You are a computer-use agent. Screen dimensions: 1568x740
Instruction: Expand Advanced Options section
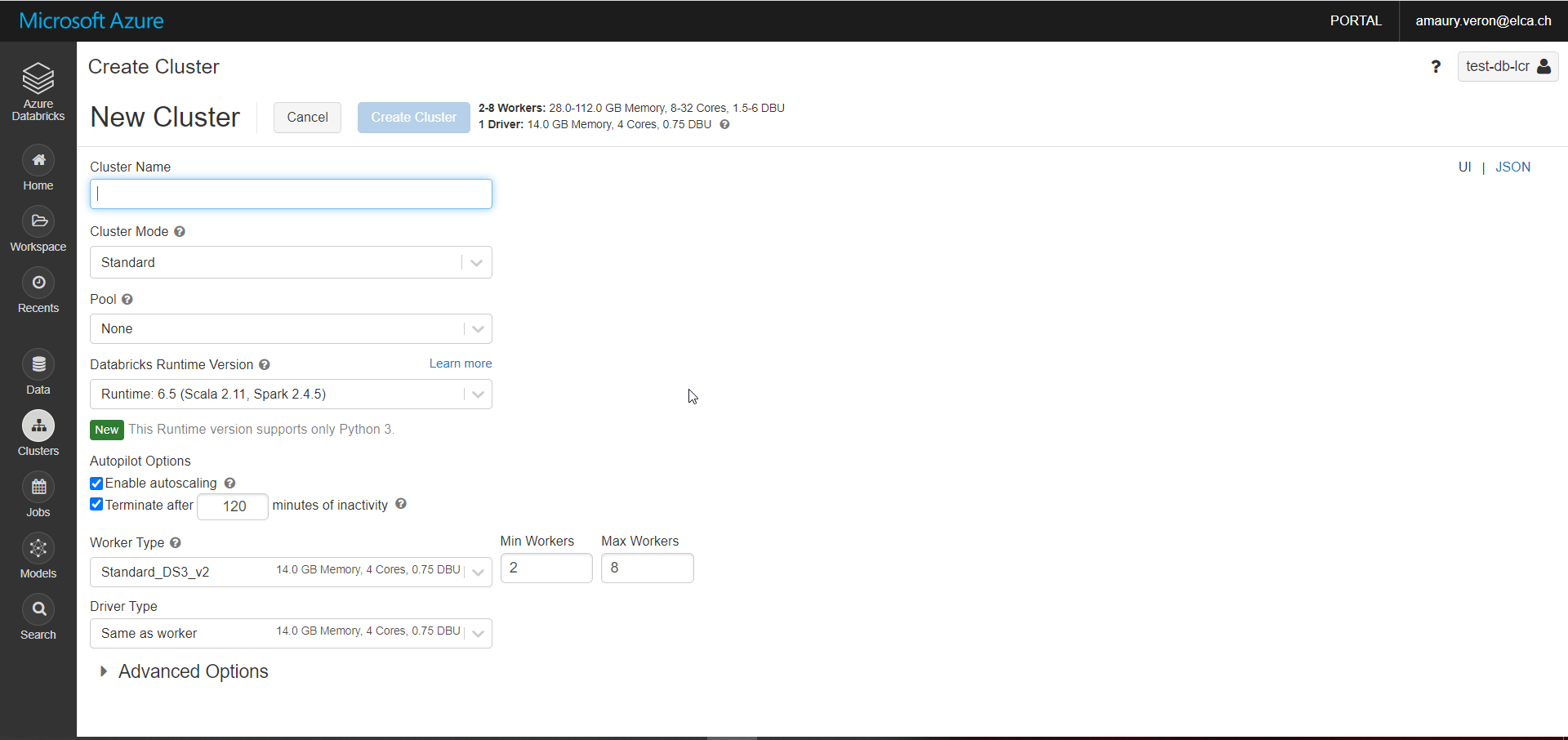[185, 671]
